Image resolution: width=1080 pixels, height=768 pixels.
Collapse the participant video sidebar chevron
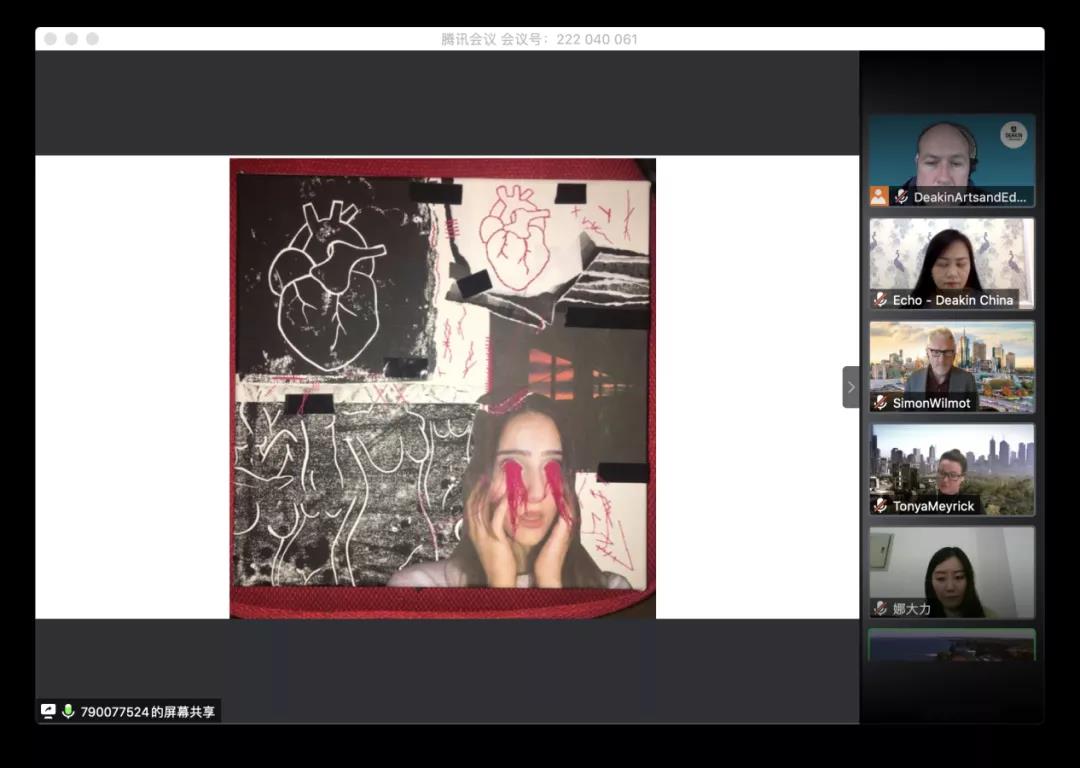click(851, 387)
